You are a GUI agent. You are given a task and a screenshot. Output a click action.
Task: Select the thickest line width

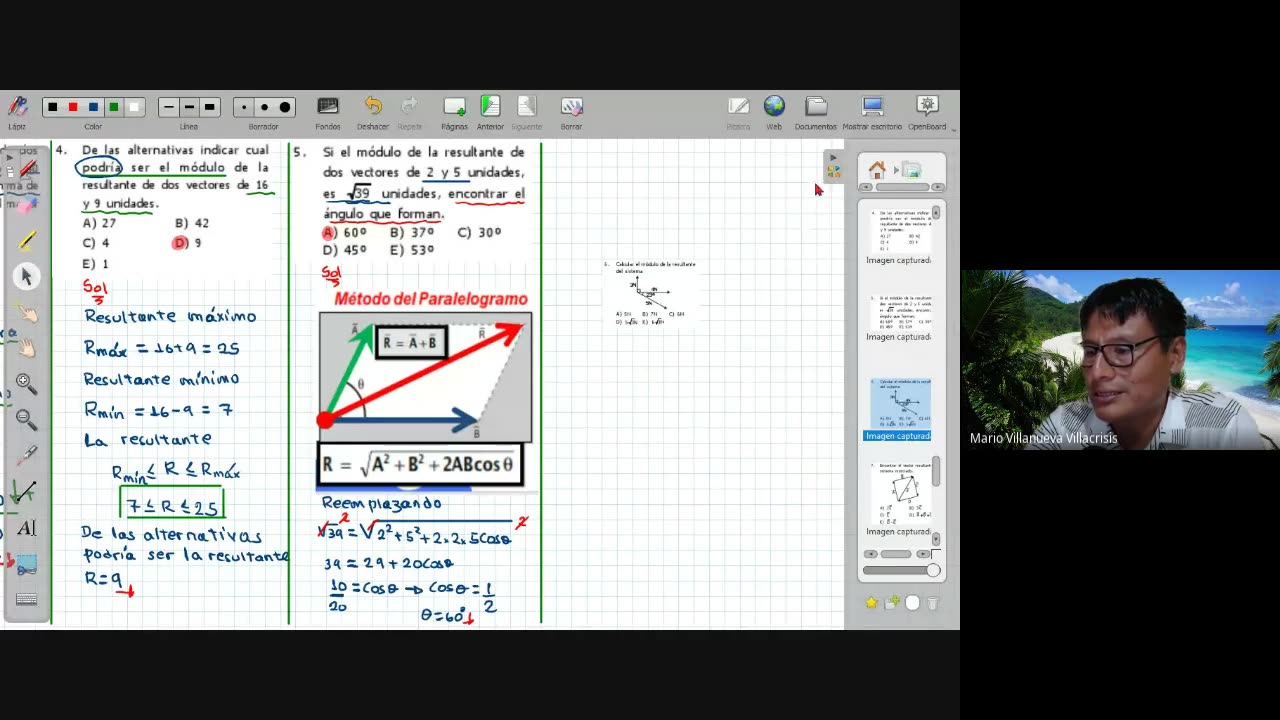[x=209, y=107]
